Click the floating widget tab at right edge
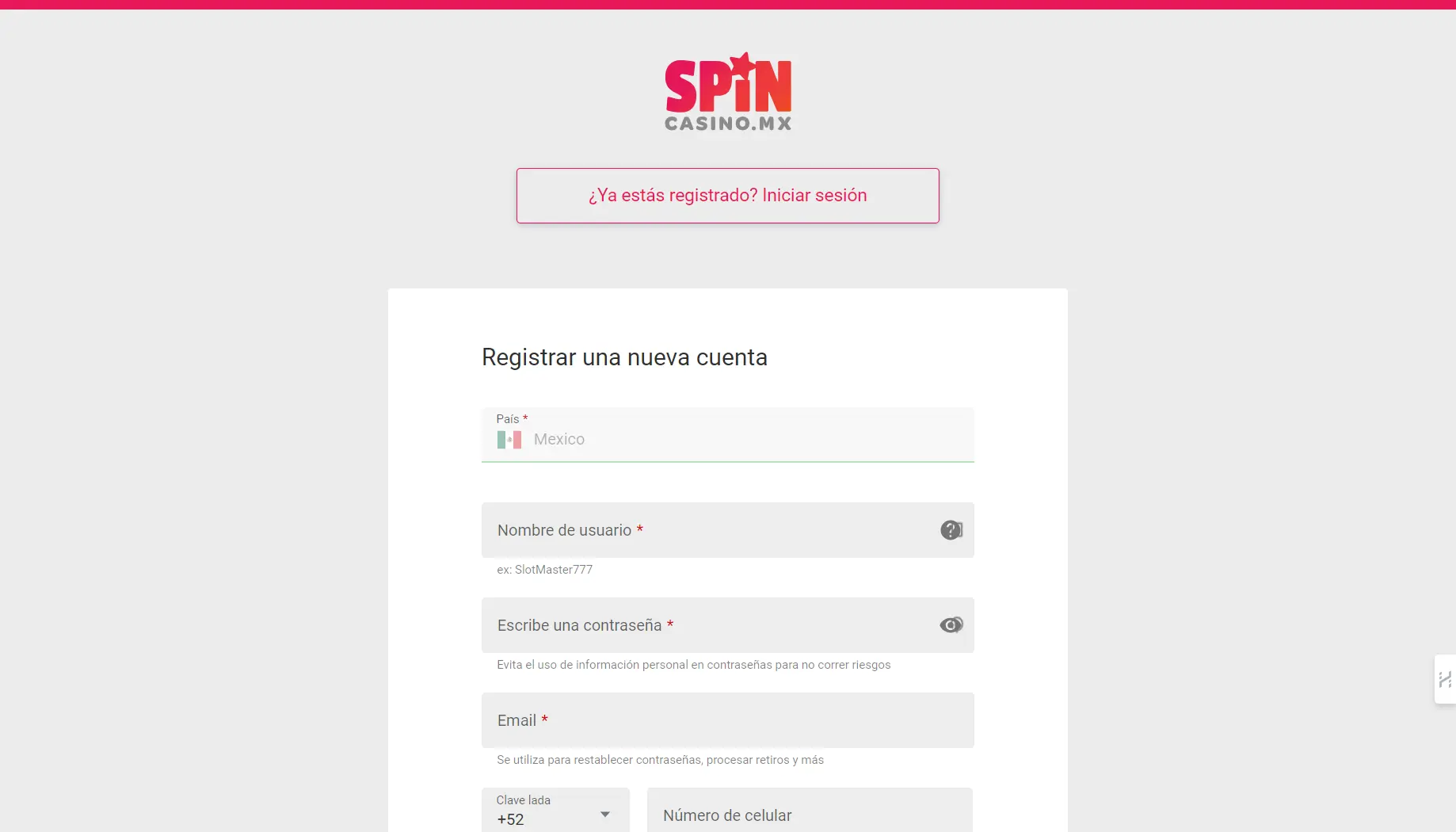Screen dimensions: 1456x832 click(x=1445, y=679)
